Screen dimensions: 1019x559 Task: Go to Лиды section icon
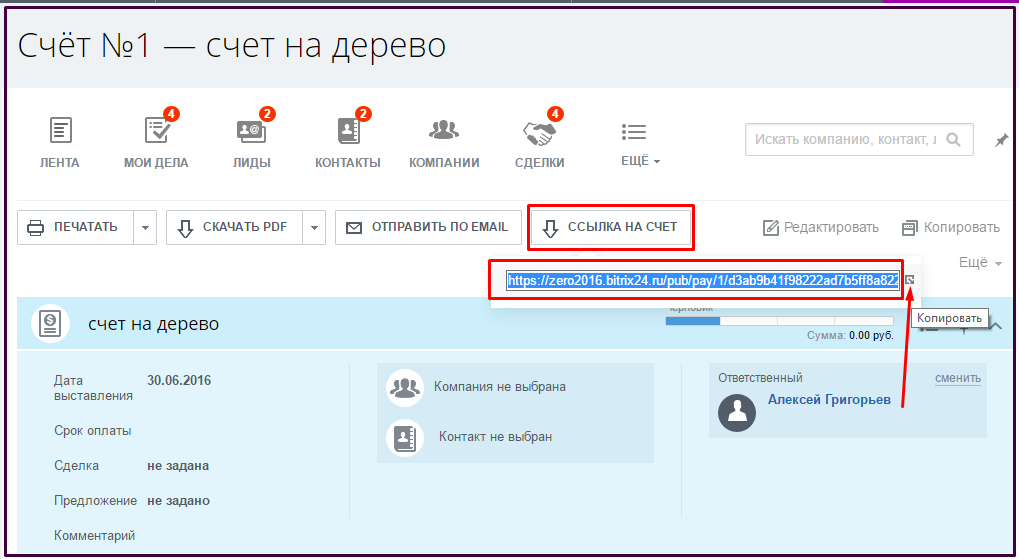coord(252,130)
